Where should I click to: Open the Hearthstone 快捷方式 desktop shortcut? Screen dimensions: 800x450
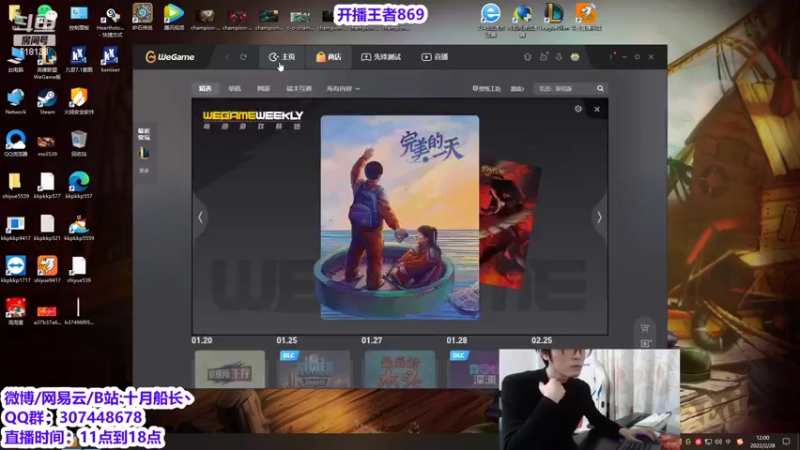click(110, 21)
